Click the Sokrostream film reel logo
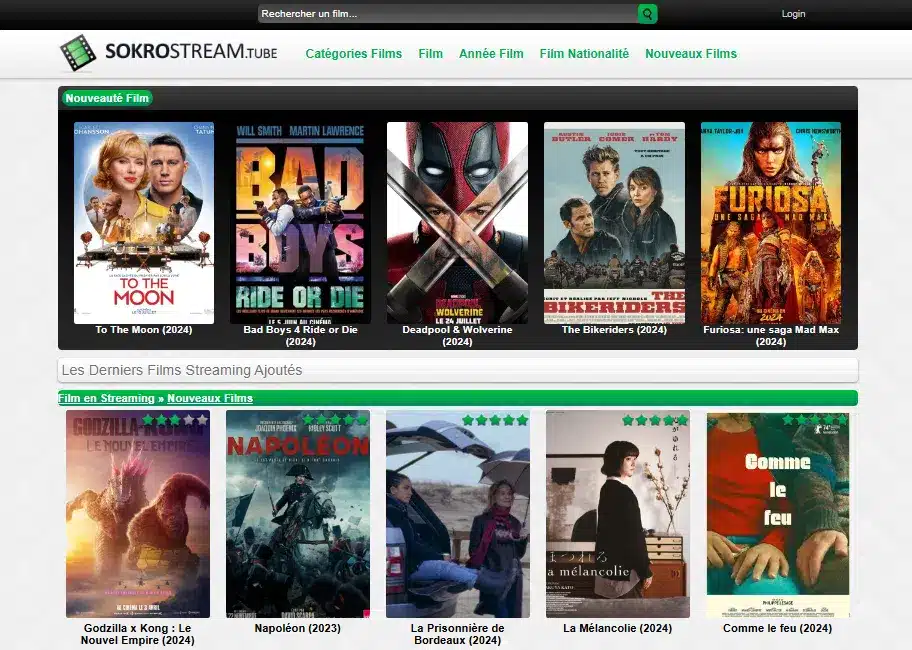Viewport: 912px width, 650px height. coord(78,53)
